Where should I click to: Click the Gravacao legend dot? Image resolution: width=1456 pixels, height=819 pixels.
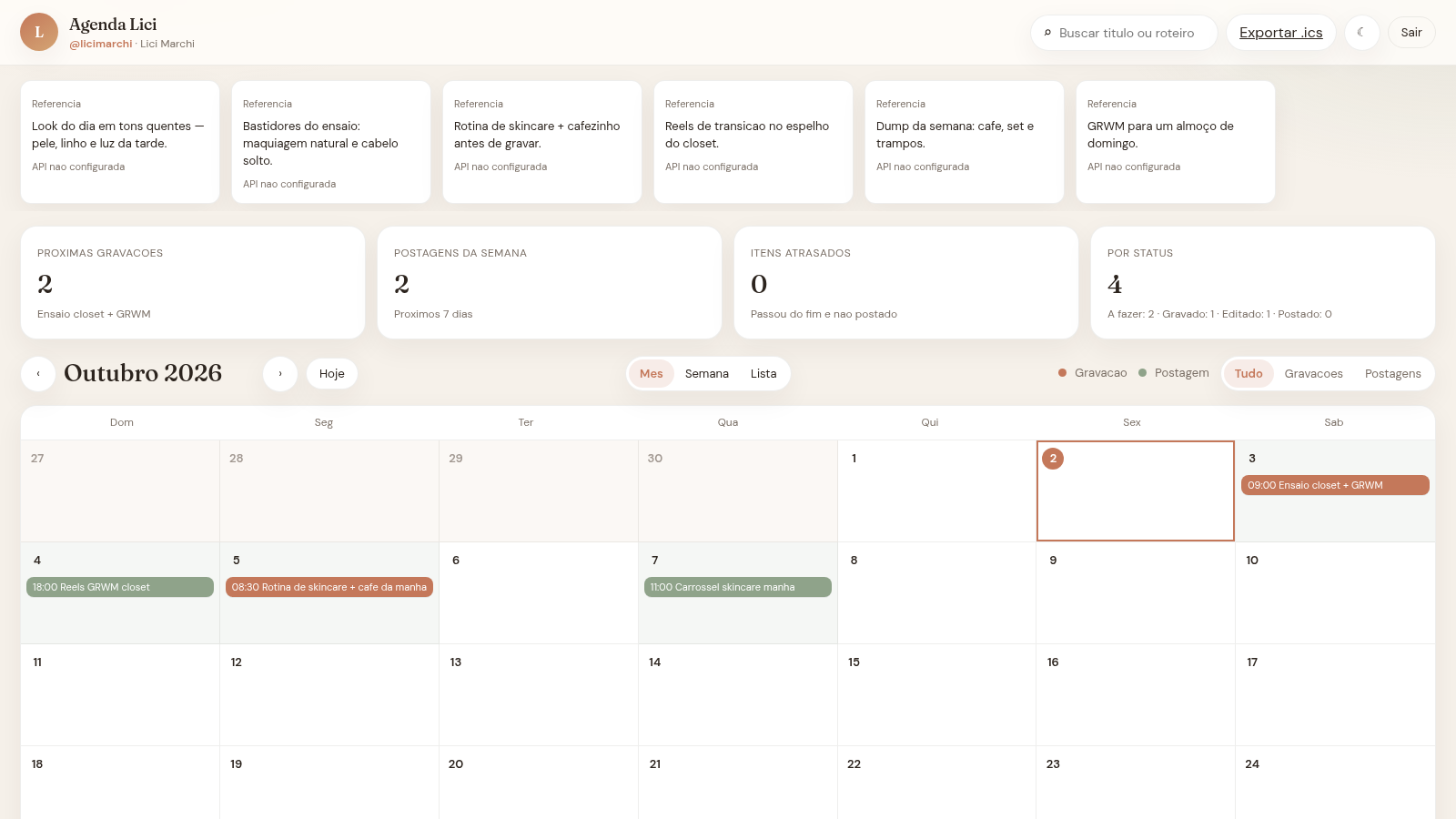click(1062, 373)
